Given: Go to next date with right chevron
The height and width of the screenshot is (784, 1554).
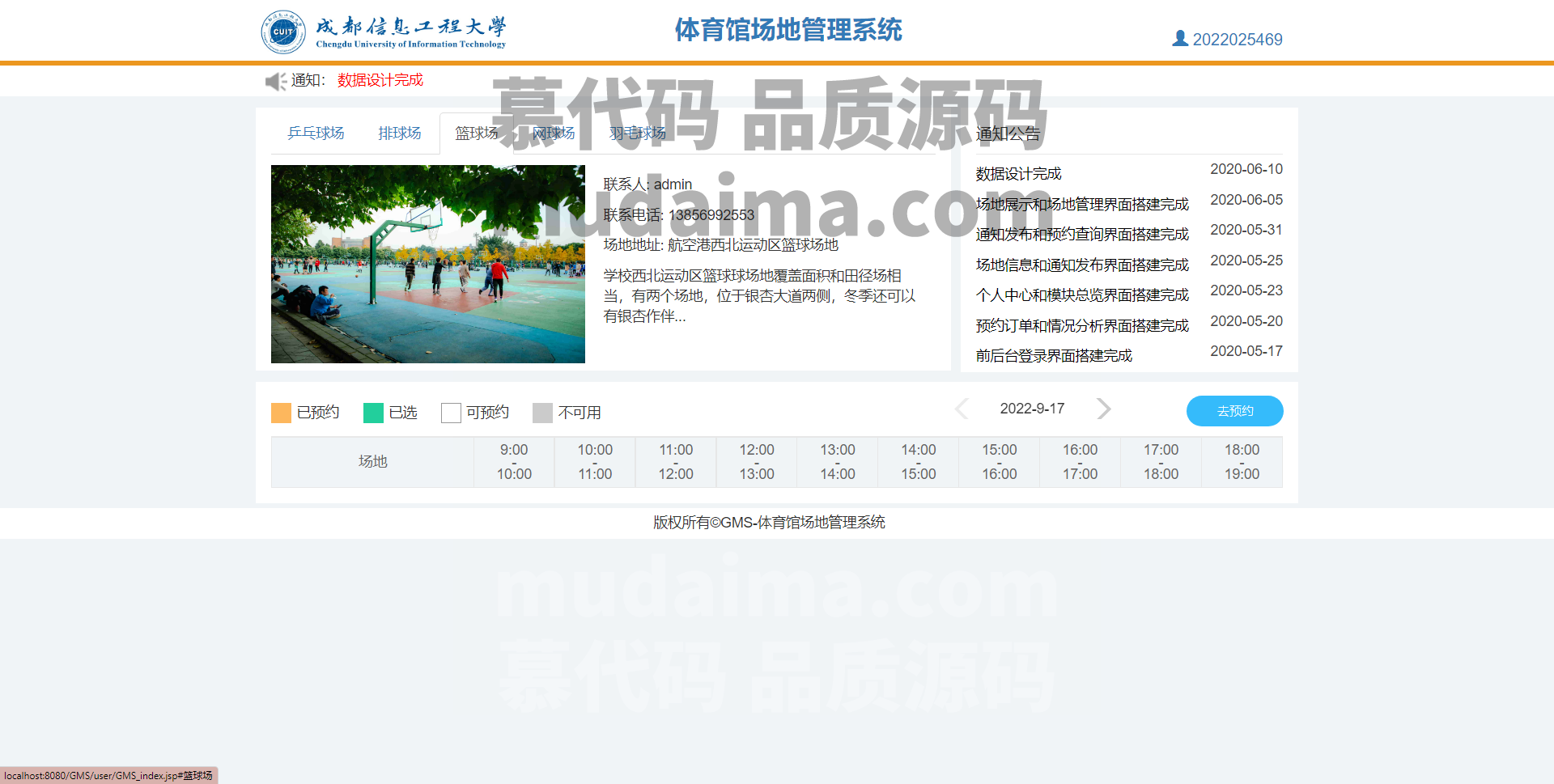Looking at the screenshot, I should 1103,409.
